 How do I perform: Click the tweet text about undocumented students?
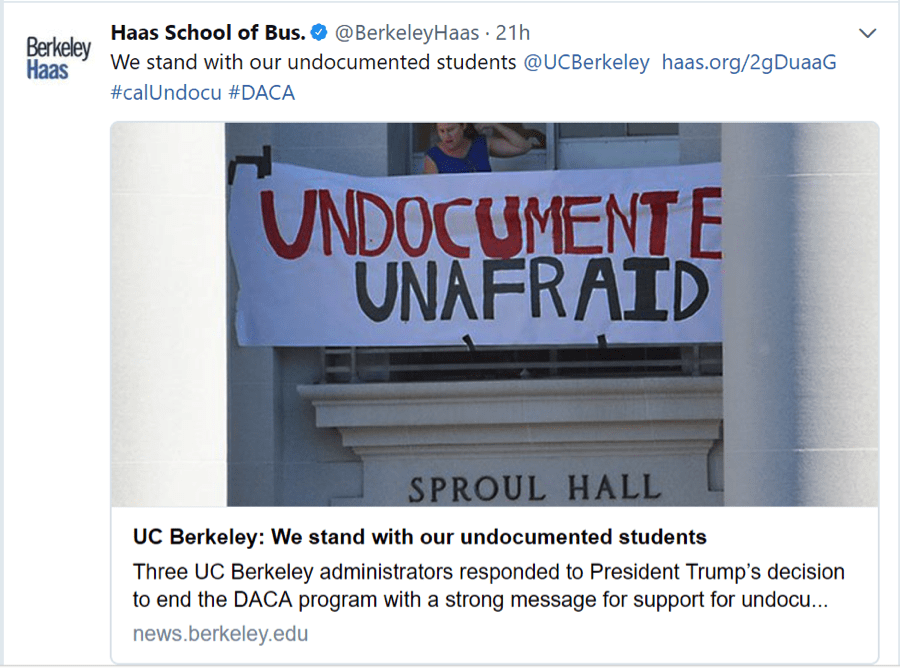315,62
